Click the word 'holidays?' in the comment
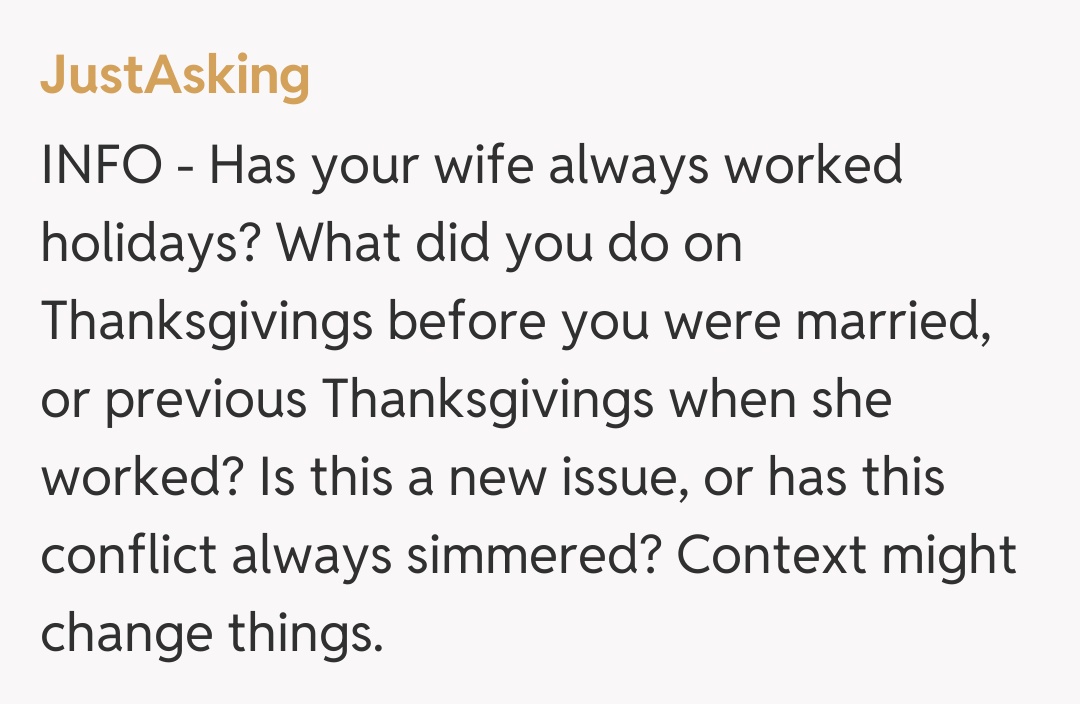 tap(144, 245)
